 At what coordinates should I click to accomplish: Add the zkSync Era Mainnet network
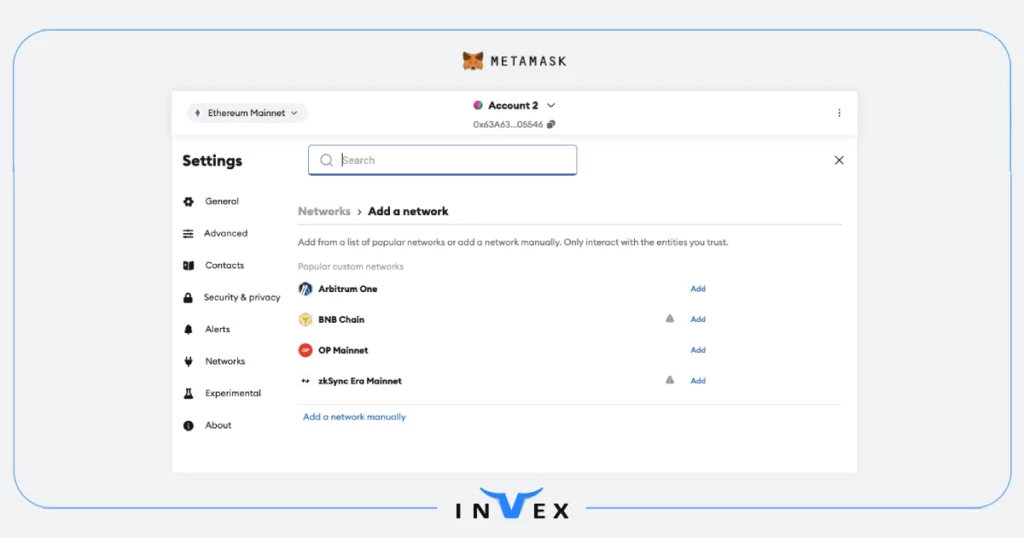698,381
